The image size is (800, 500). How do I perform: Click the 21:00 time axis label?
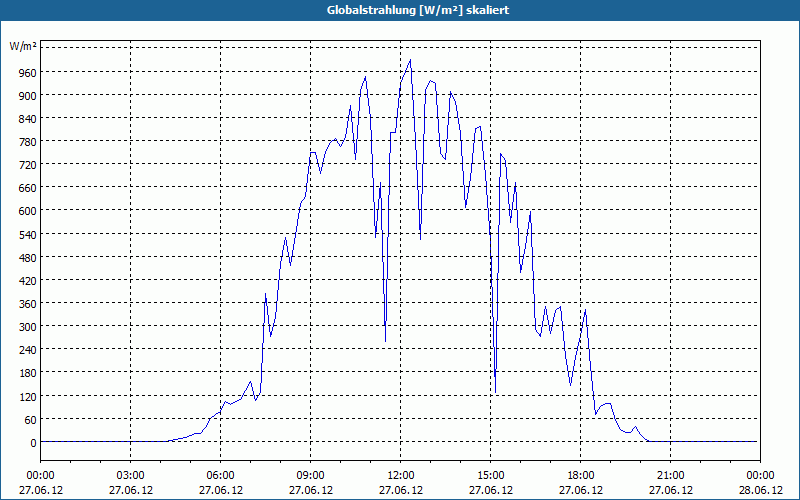[670, 476]
